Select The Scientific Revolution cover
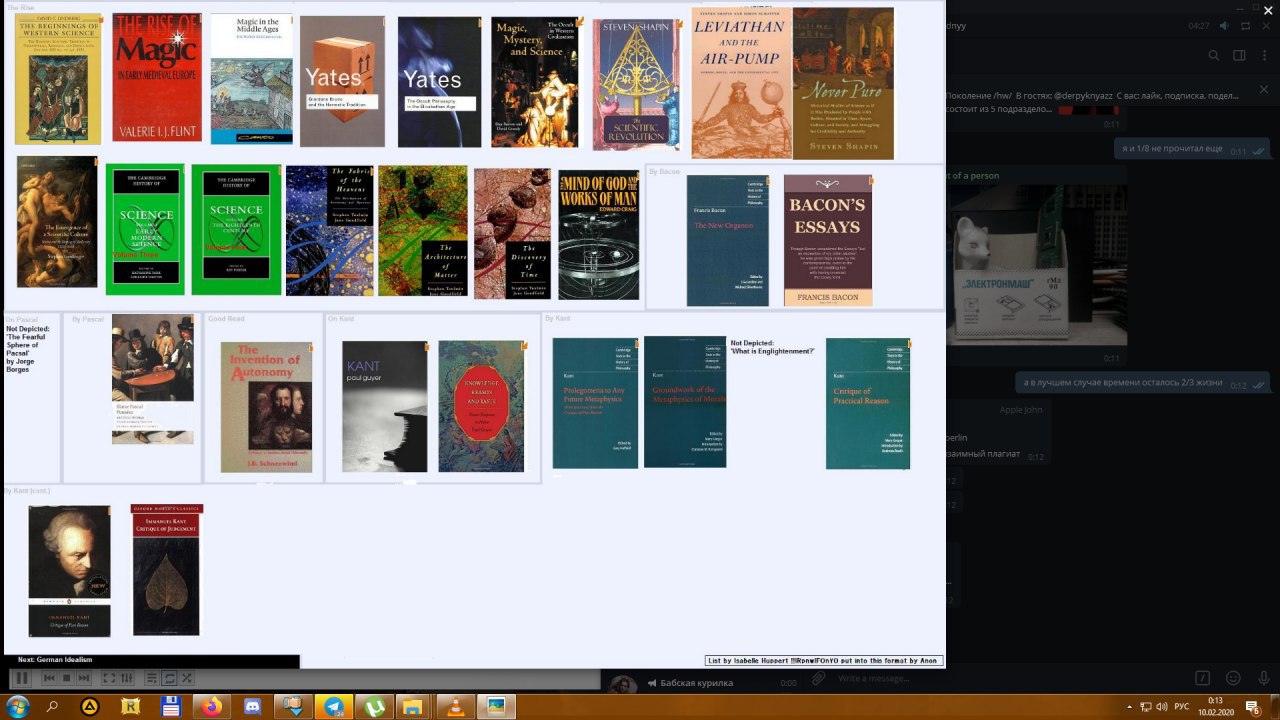1280x720 pixels. [x=637, y=85]
